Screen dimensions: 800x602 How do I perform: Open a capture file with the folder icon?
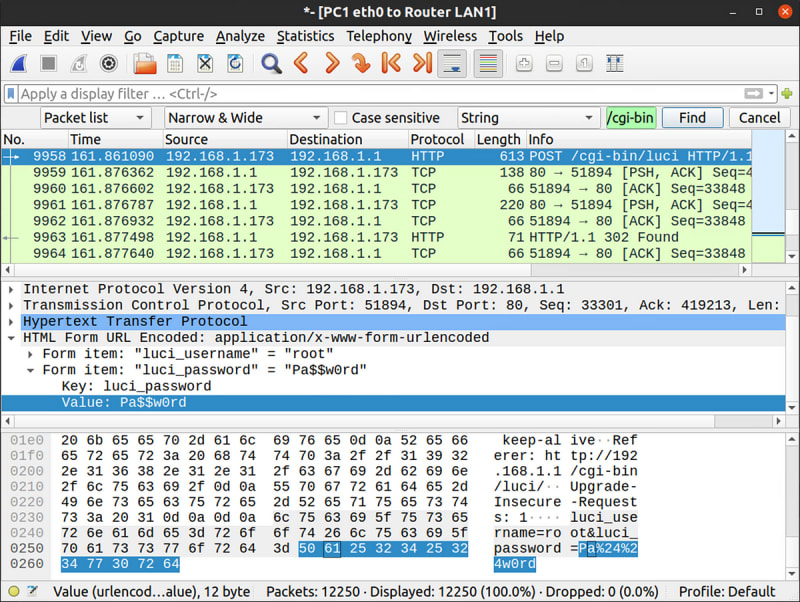pos(145,64)
